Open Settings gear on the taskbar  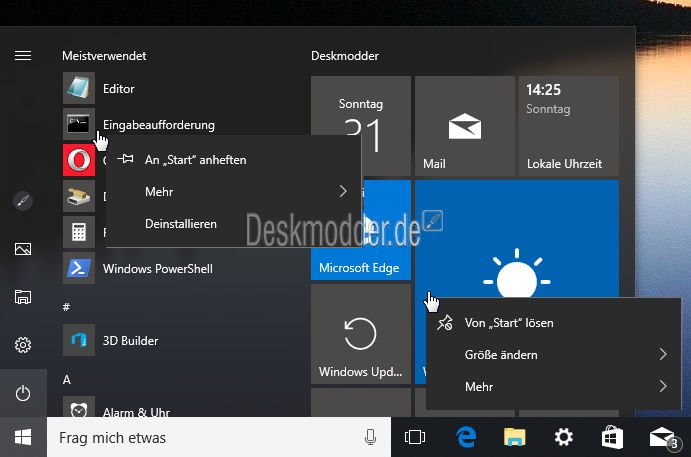pos(564,437)
